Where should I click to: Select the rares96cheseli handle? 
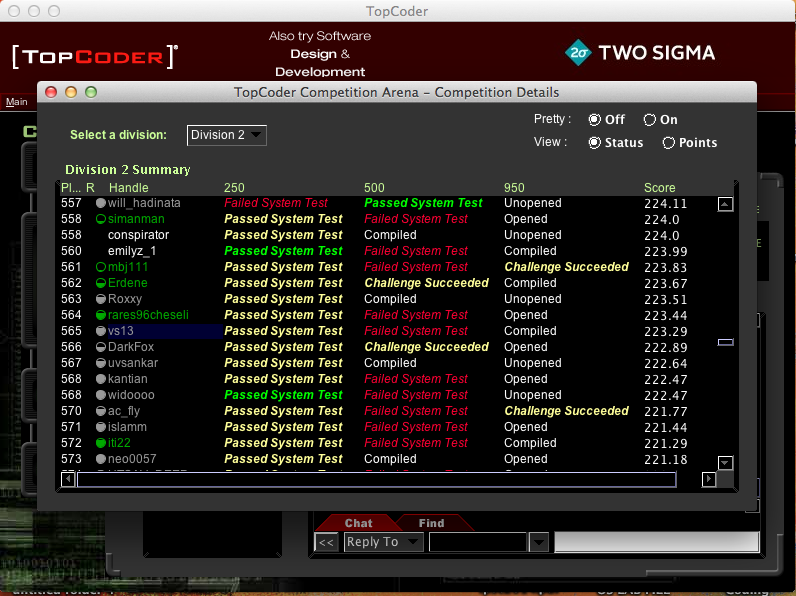(x=148, y=315)
